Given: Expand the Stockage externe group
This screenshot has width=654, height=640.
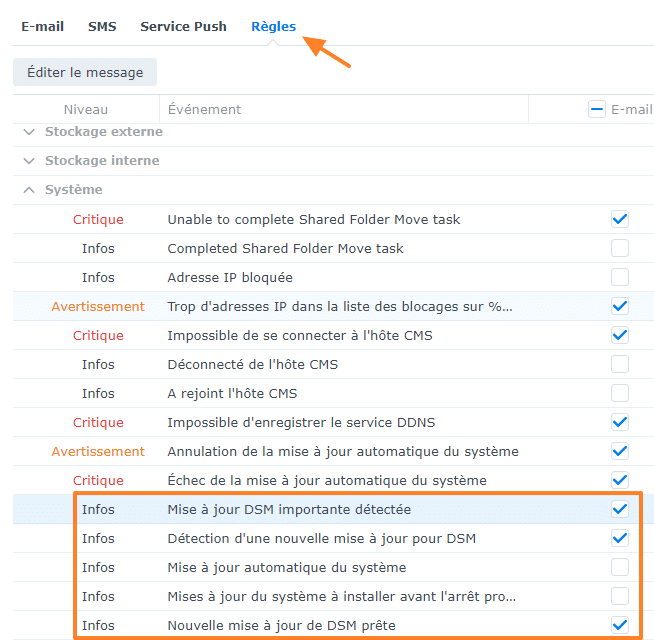Looking at the screenshot, I should point(30,132).
